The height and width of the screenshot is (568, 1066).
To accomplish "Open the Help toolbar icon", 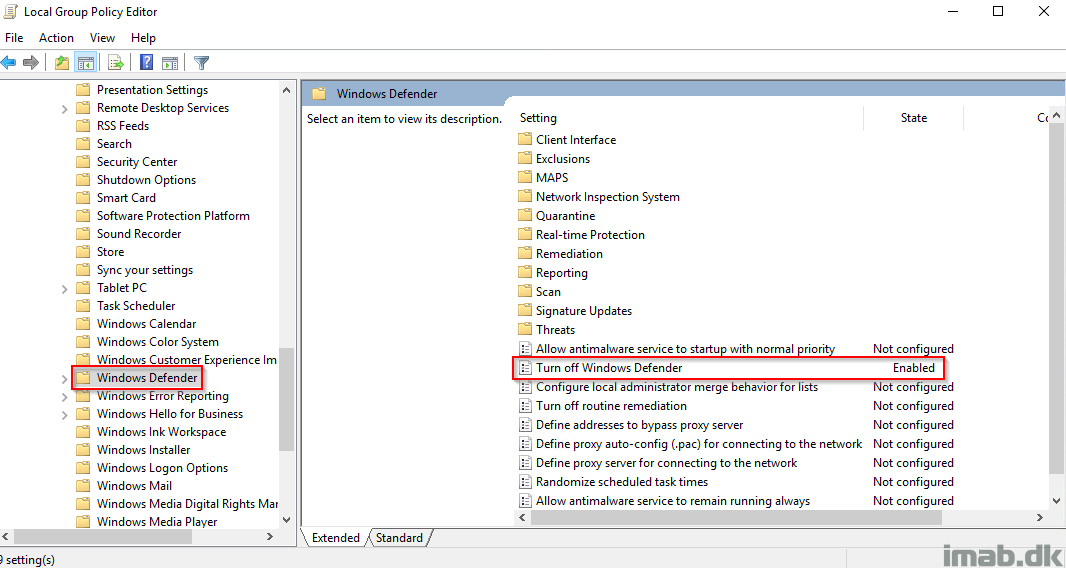I will (x=146, y=63).
